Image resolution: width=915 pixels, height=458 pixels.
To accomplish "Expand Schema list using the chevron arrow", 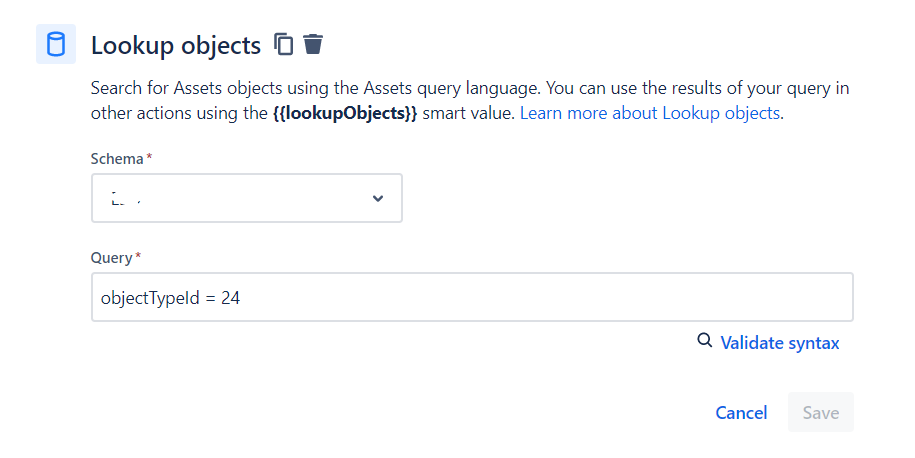I will [x=378, y=198].
